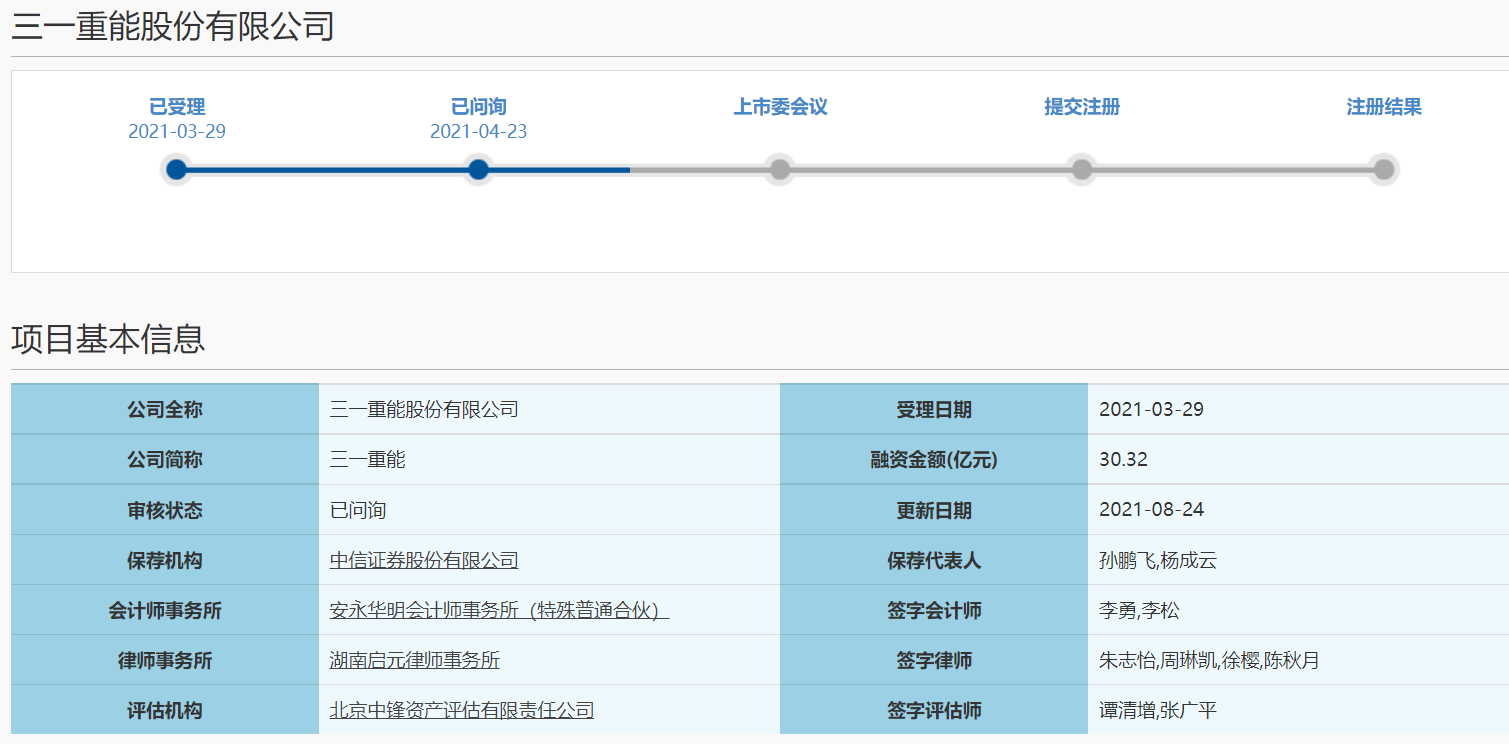The width and height of the screenshot is (1509, 744).
Task: Open the 中信证券股份有限公司 sponsor link
Action: (x=424, y=560)
